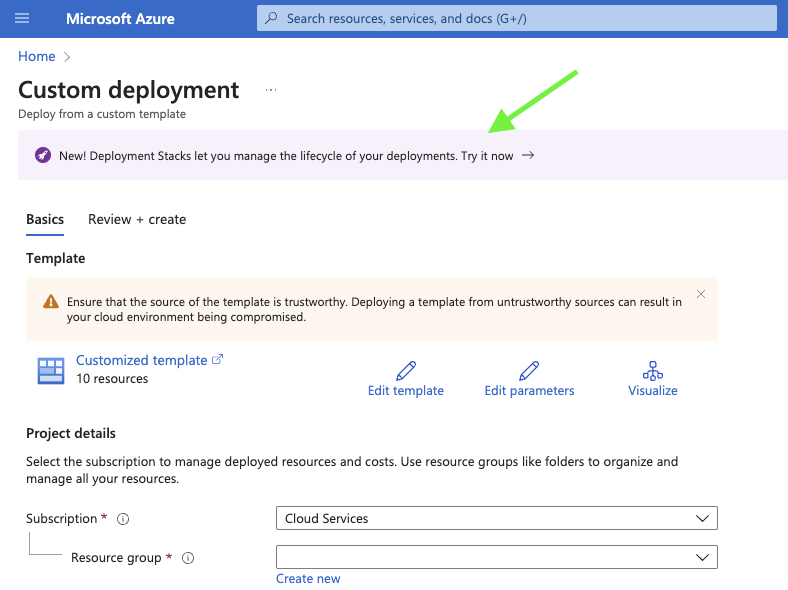The width and height of the screenshot is (788, 590).
Task: Click the Deployment Stacks rocket icon
Action: (43, 155)
